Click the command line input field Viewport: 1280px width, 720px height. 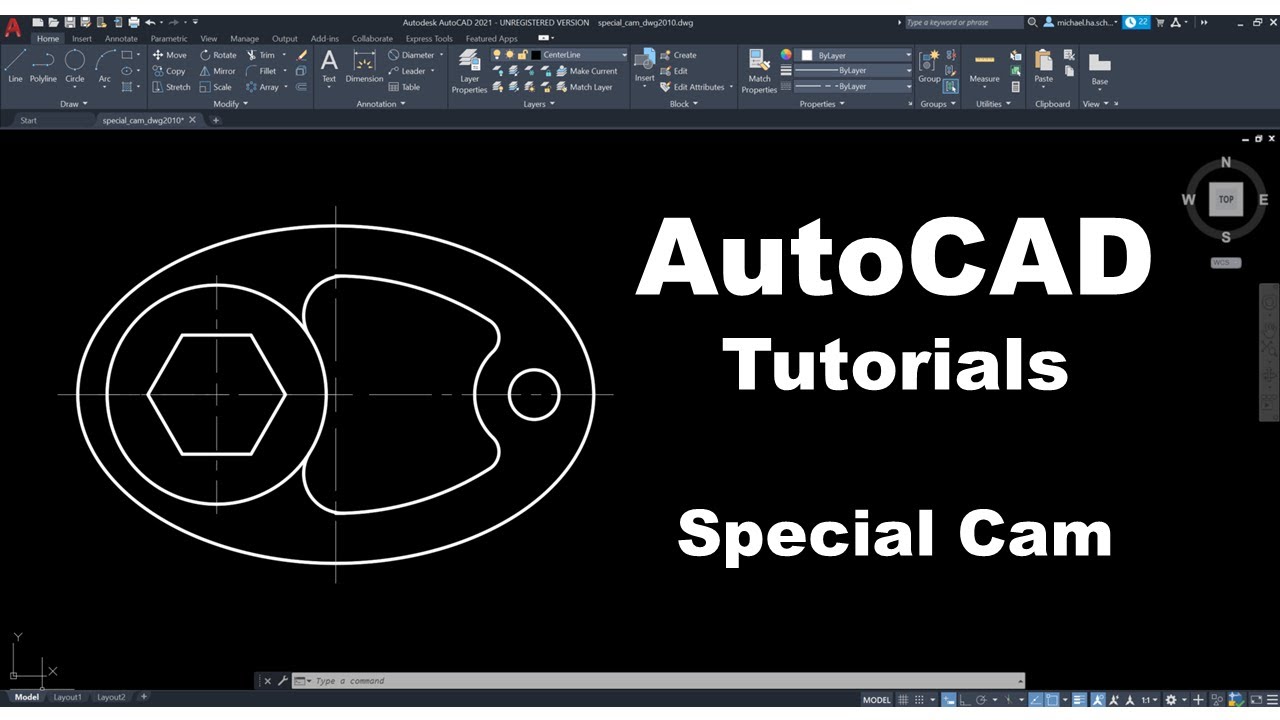(660, 681)
